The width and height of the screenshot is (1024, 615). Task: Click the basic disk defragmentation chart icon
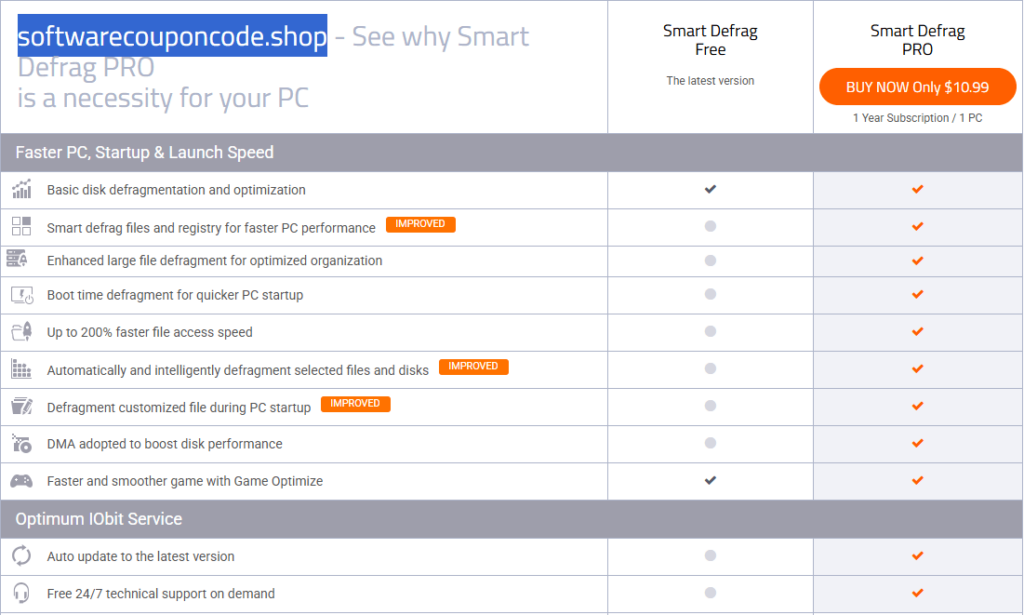coord(22,189)
